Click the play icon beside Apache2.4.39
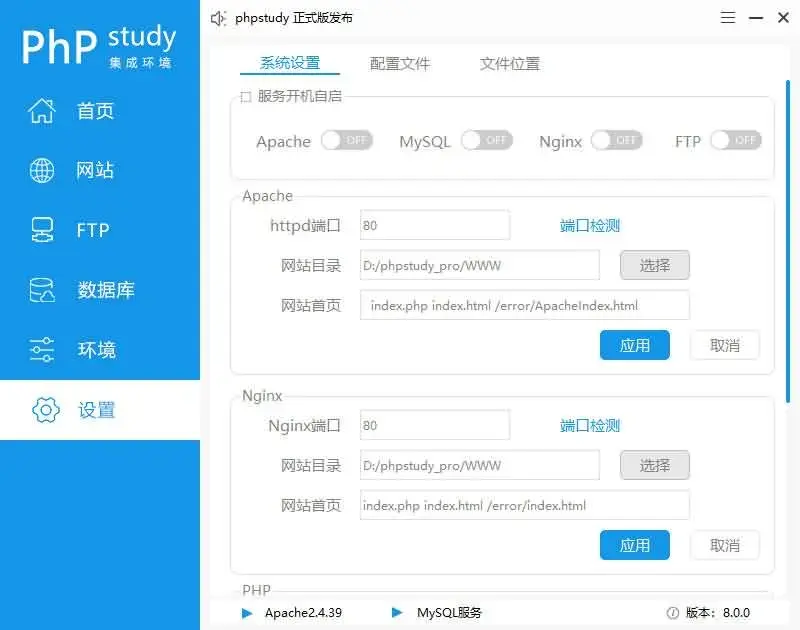The width and height of the screenshot is (800, 630). [247, 613]
